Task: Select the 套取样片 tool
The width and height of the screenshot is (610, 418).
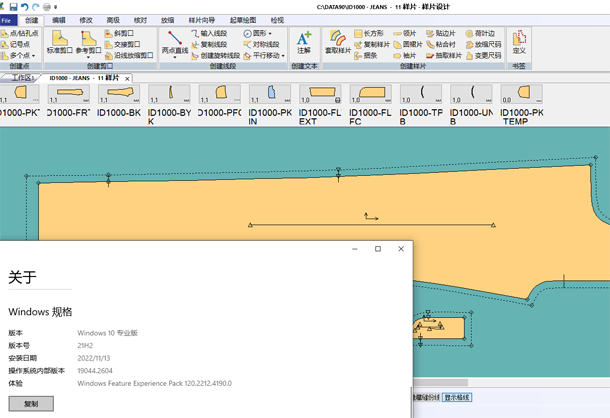Action: tap(338, 42)
